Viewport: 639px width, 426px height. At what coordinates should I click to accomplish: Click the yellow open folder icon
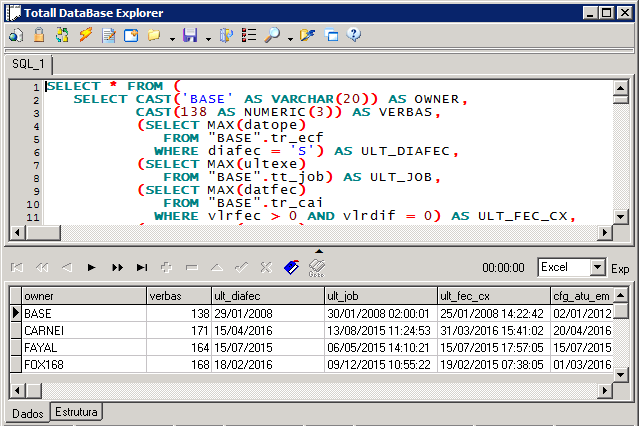[x=154, y=35]
